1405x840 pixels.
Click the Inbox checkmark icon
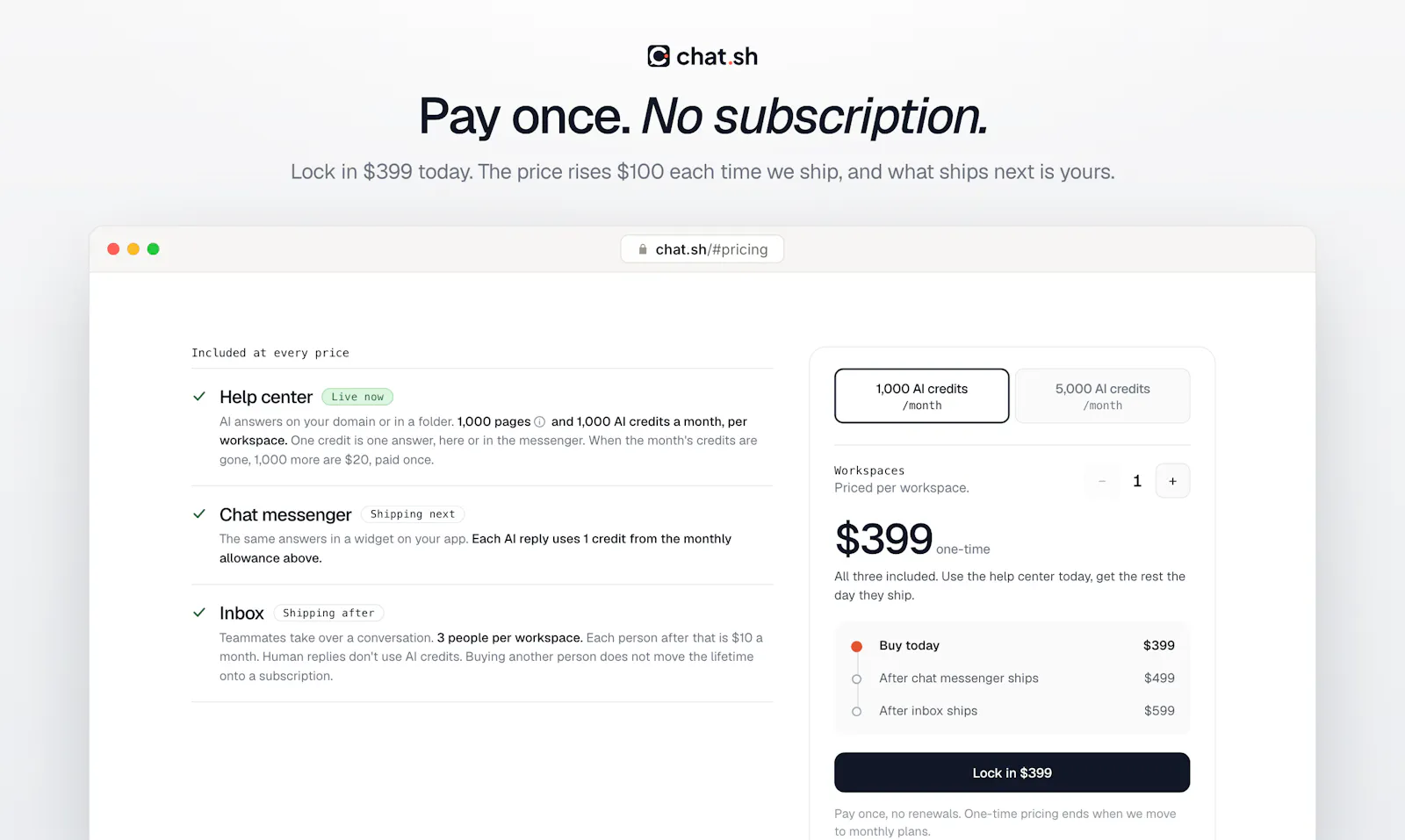click(x=199, y=613)
